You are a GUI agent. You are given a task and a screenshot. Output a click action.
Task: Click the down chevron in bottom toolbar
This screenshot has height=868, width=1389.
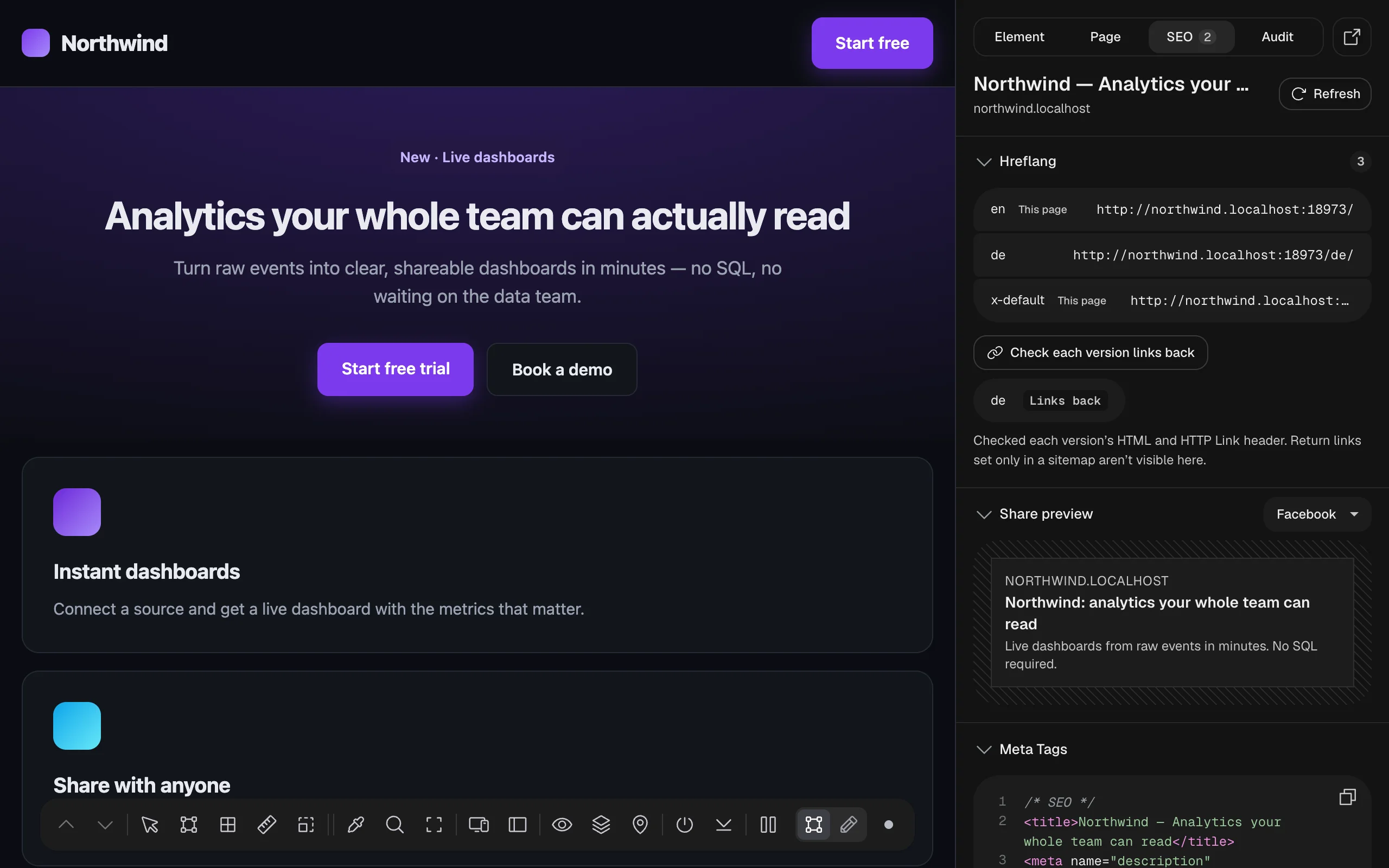tap(106, 825)
